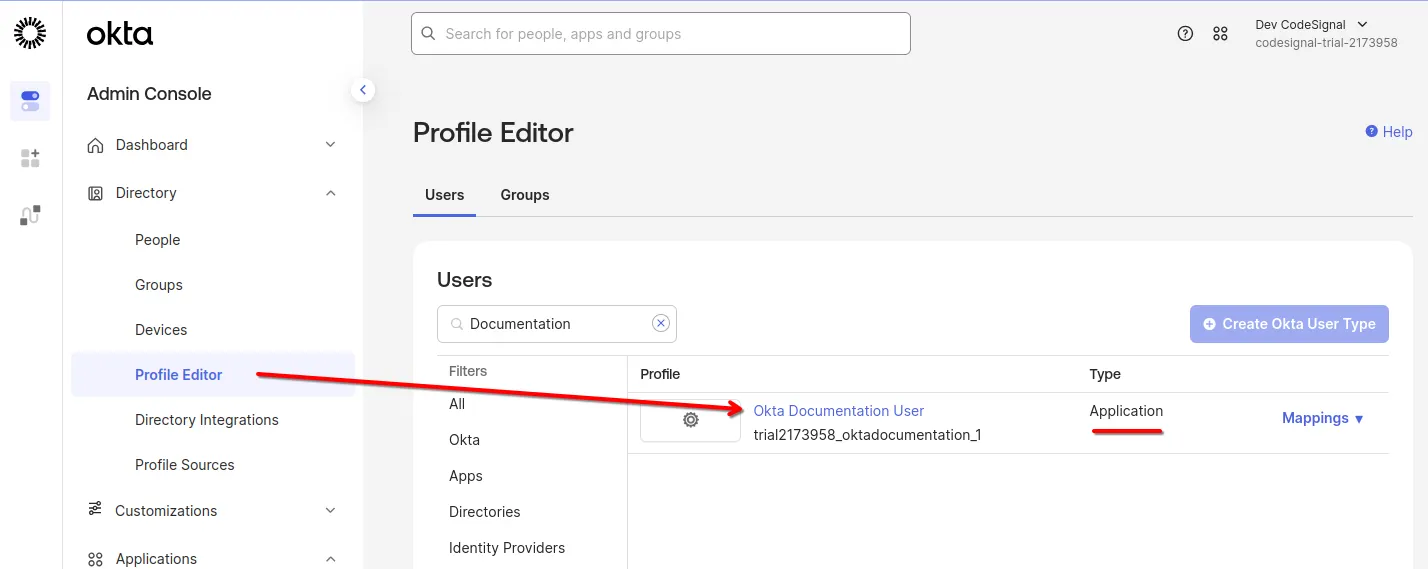Select the admin console toggle rail icon

pyautogui.click(x=30, y=101)
